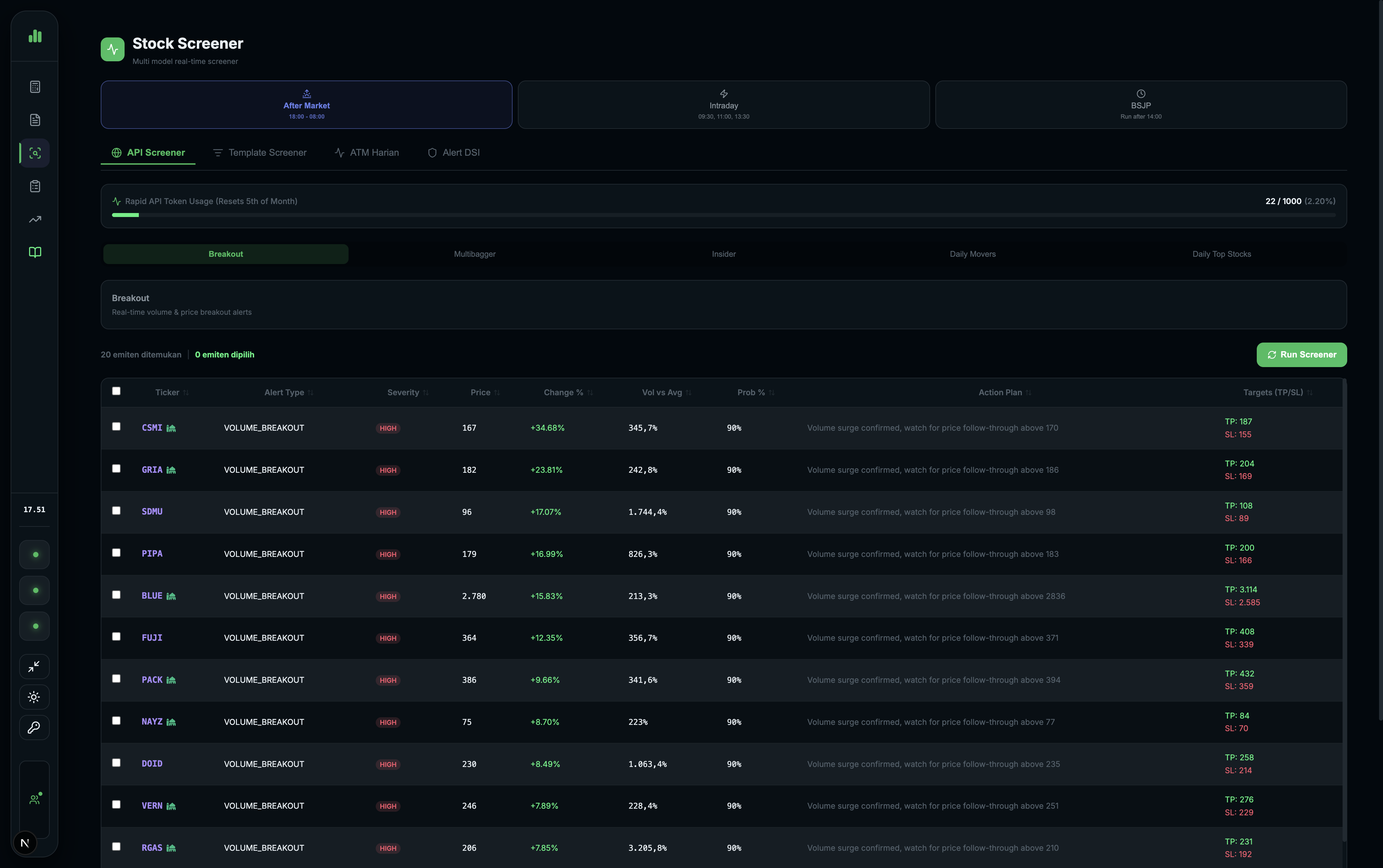This screenshot has width=1383, height=868.
Task: Switch to the Alert DSI tab
Action: point(454,153)
